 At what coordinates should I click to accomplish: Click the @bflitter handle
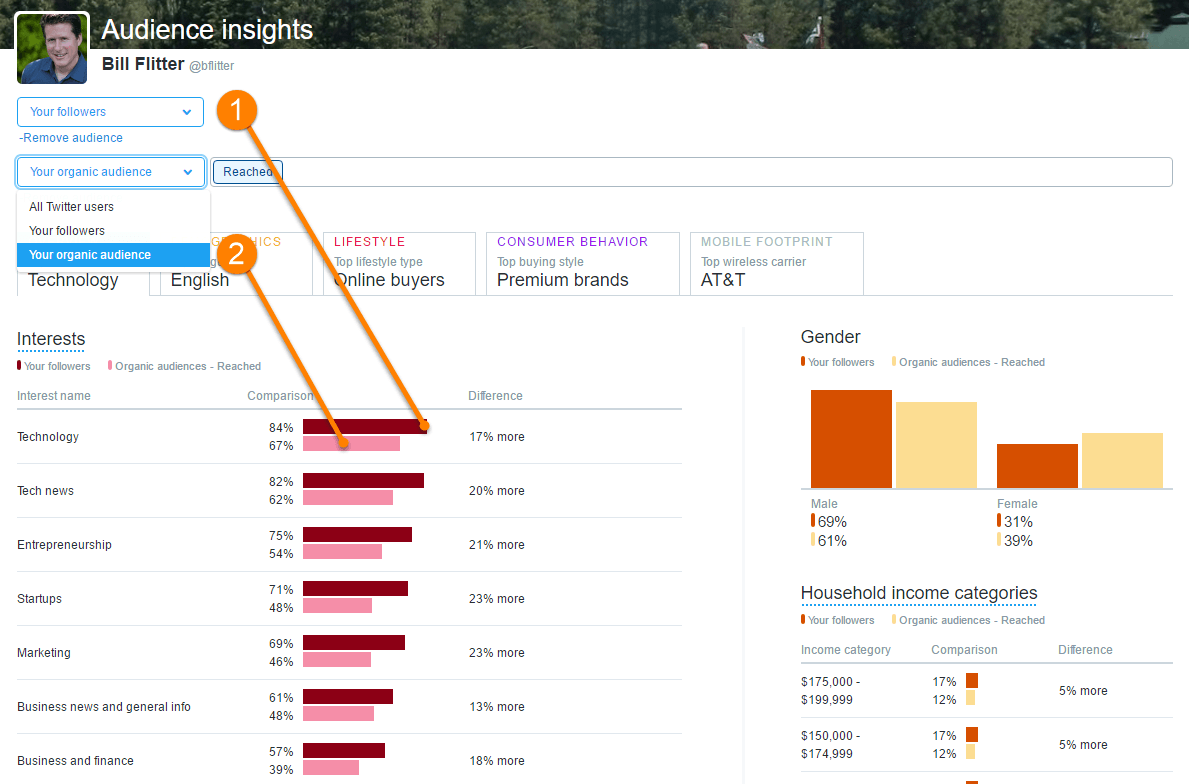pos(211,65)
